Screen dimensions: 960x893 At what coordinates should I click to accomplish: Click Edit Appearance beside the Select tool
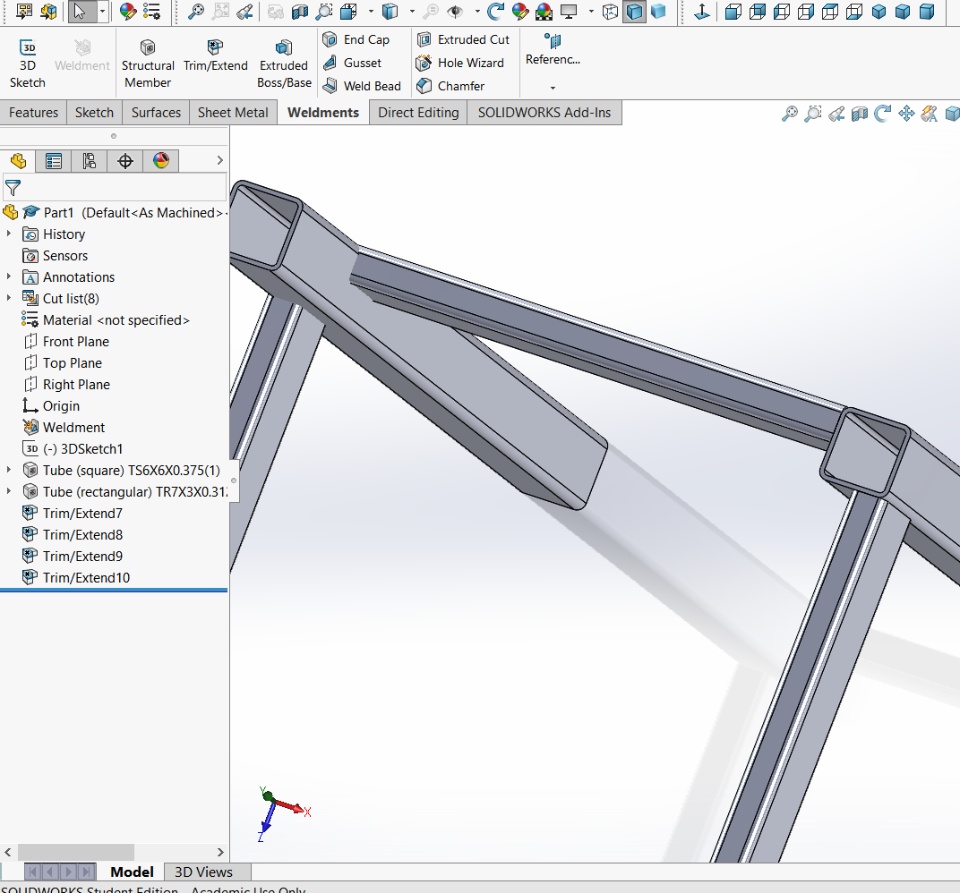point(127,11)
